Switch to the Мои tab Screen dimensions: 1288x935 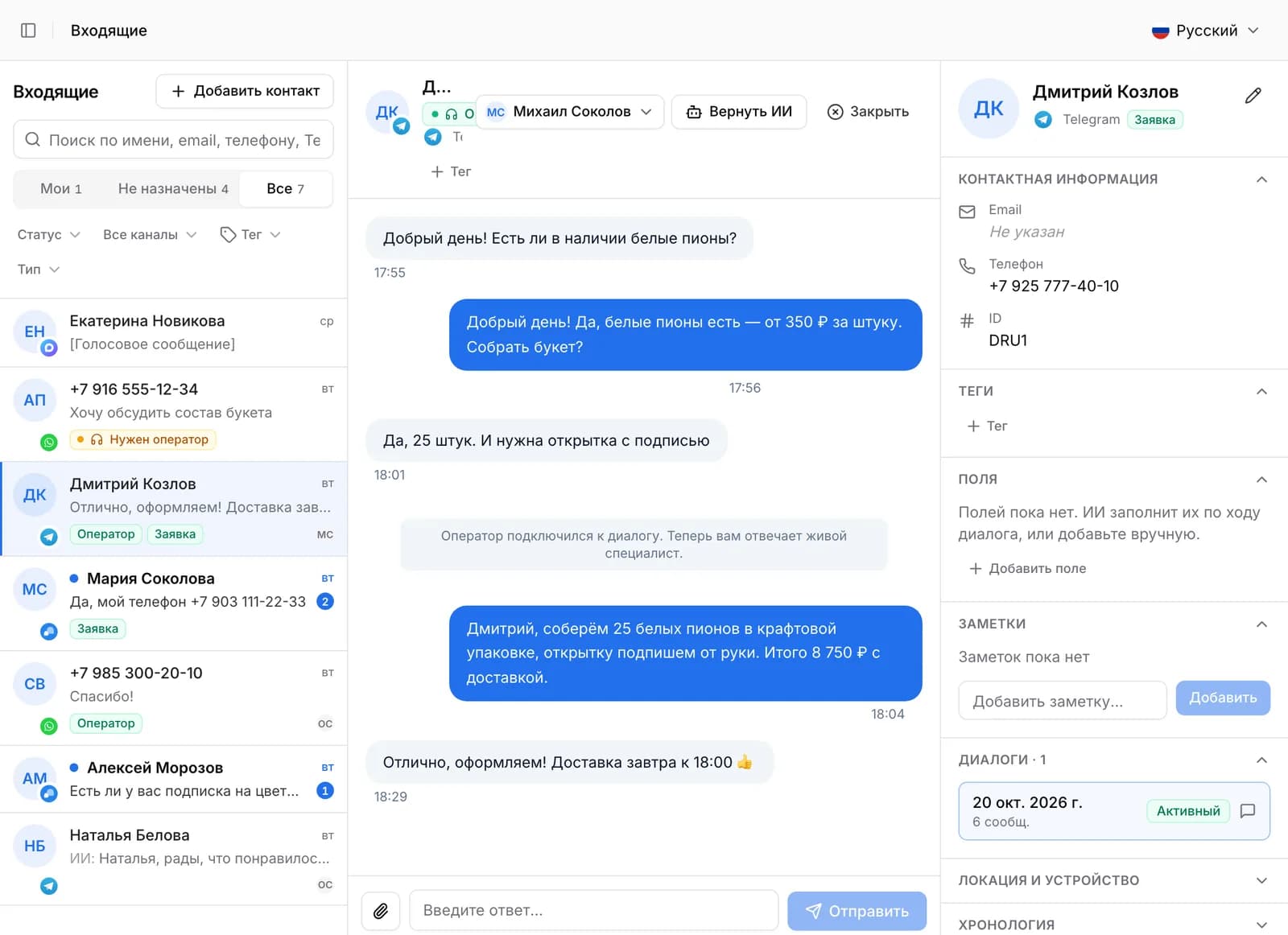click(x=61, y=188)
